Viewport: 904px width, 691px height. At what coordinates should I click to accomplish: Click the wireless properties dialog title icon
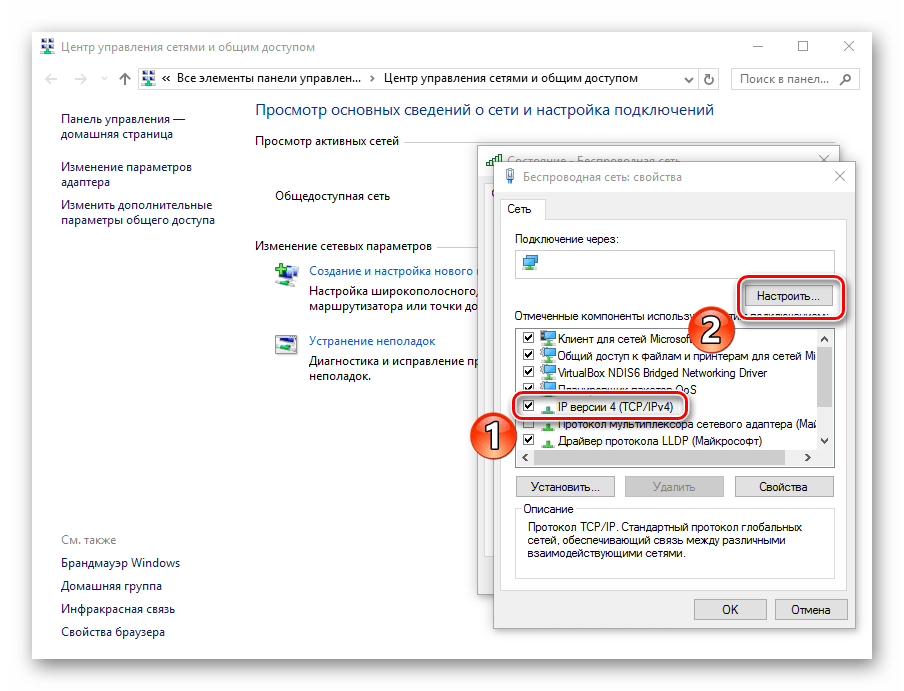(510, 176)
